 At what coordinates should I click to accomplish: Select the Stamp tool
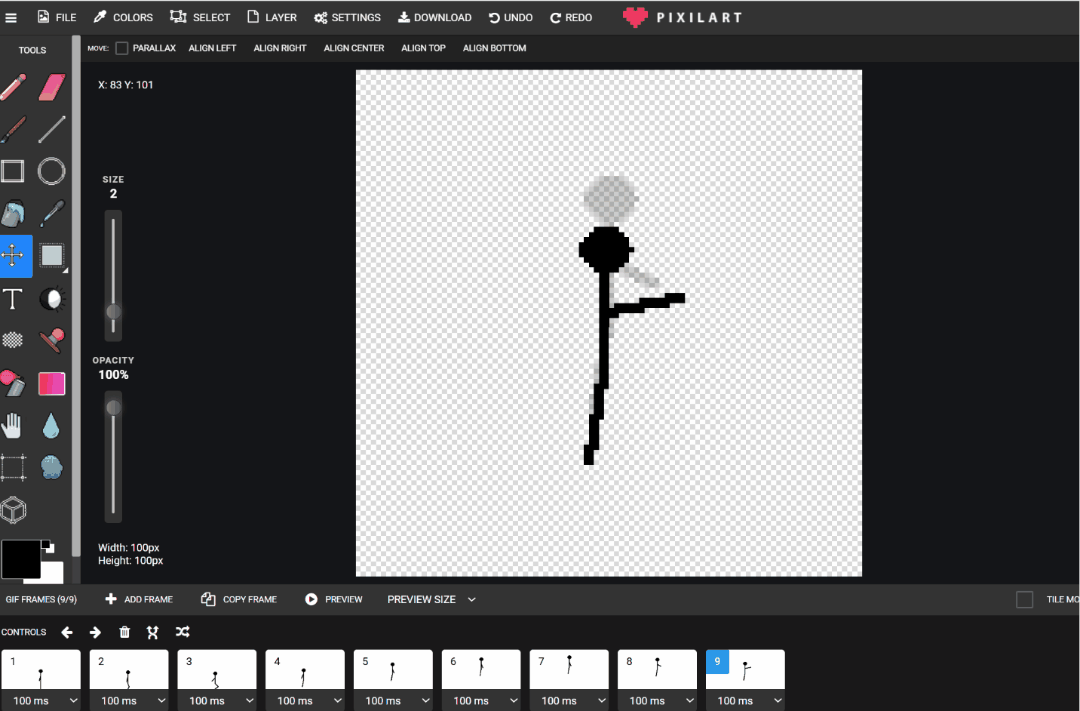pos(52,340)
